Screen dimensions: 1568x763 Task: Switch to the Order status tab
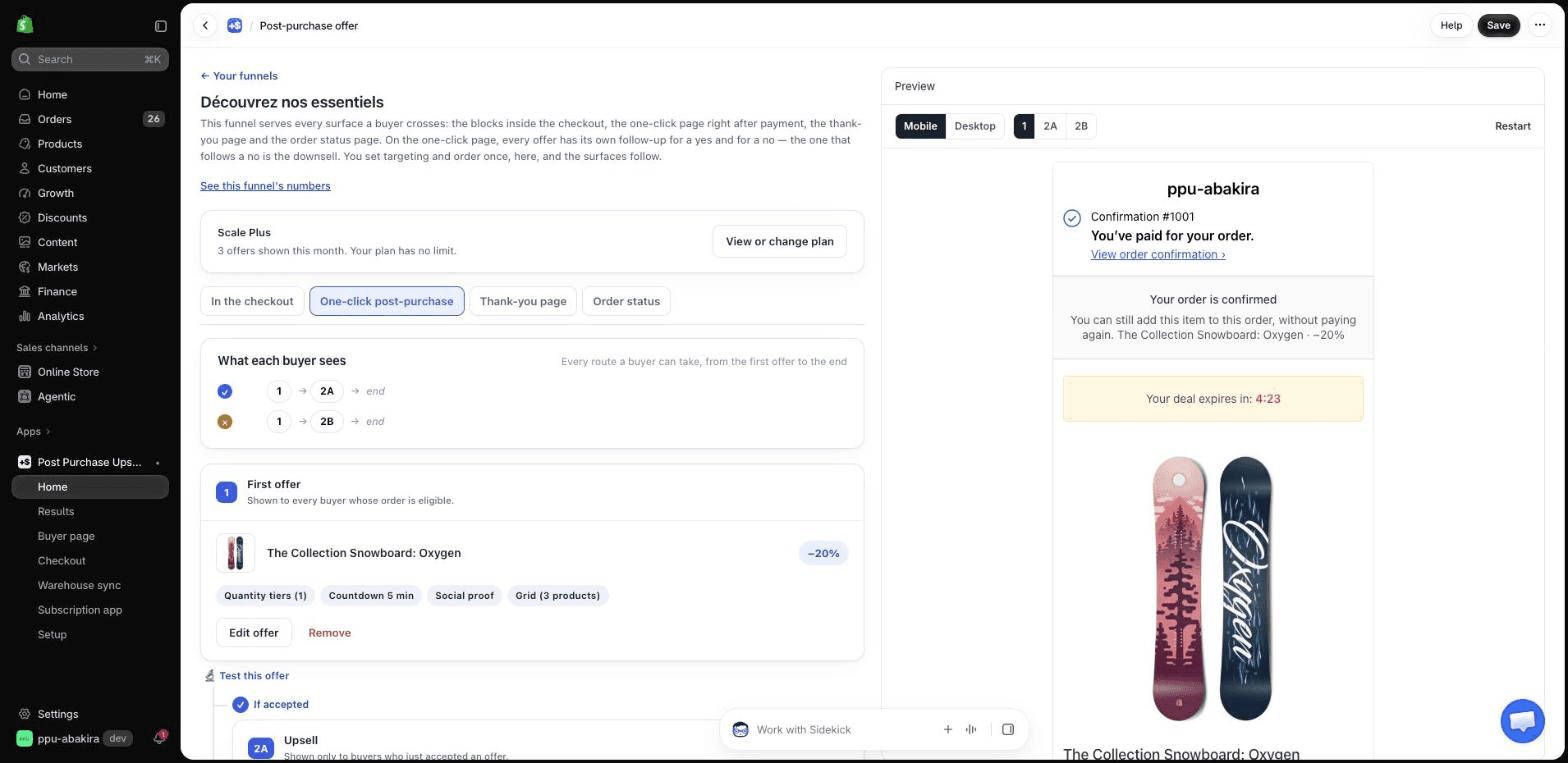click(626, 301)
